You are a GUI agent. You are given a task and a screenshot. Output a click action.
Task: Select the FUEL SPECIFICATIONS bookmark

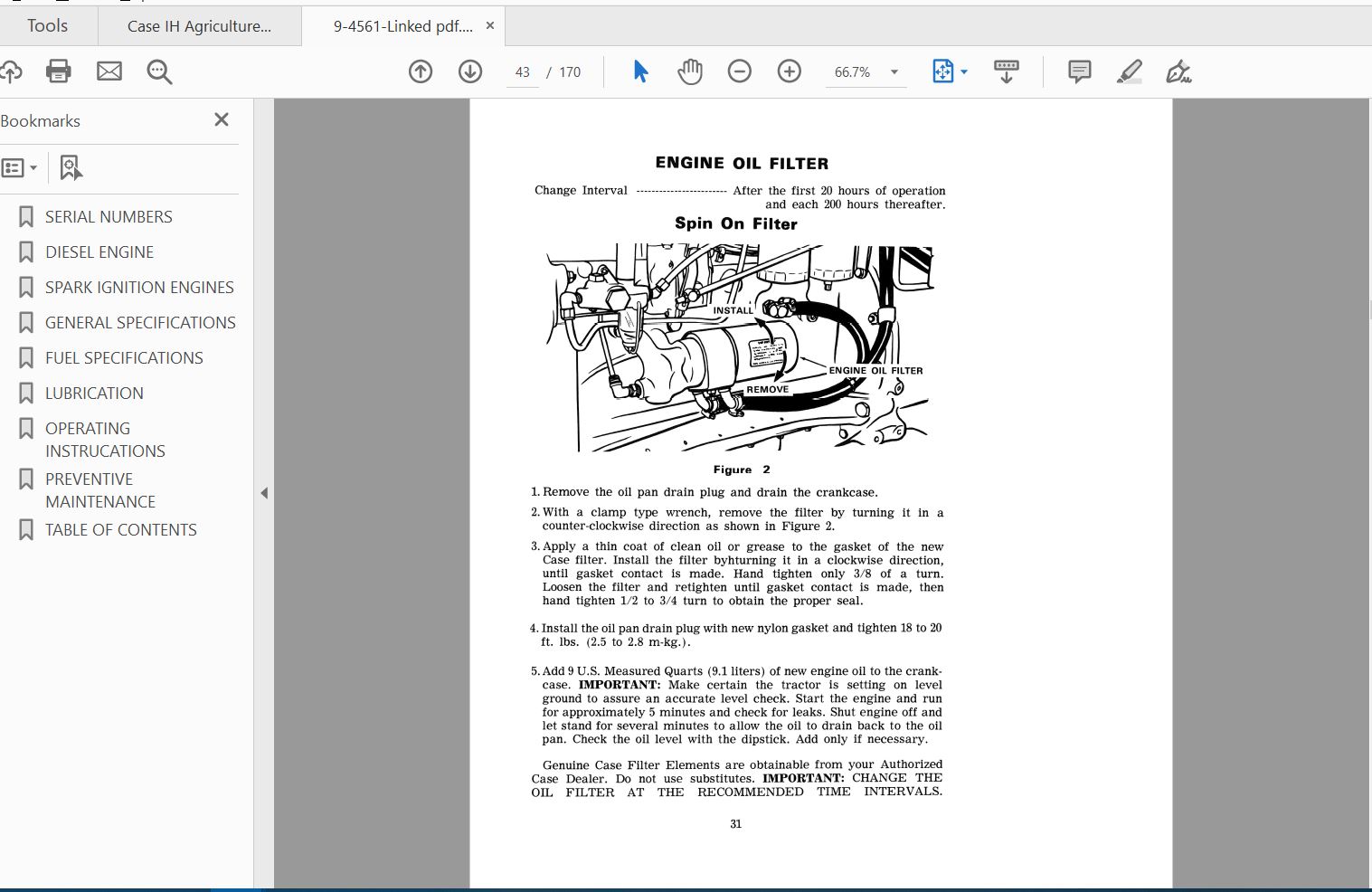click(124, 358)
